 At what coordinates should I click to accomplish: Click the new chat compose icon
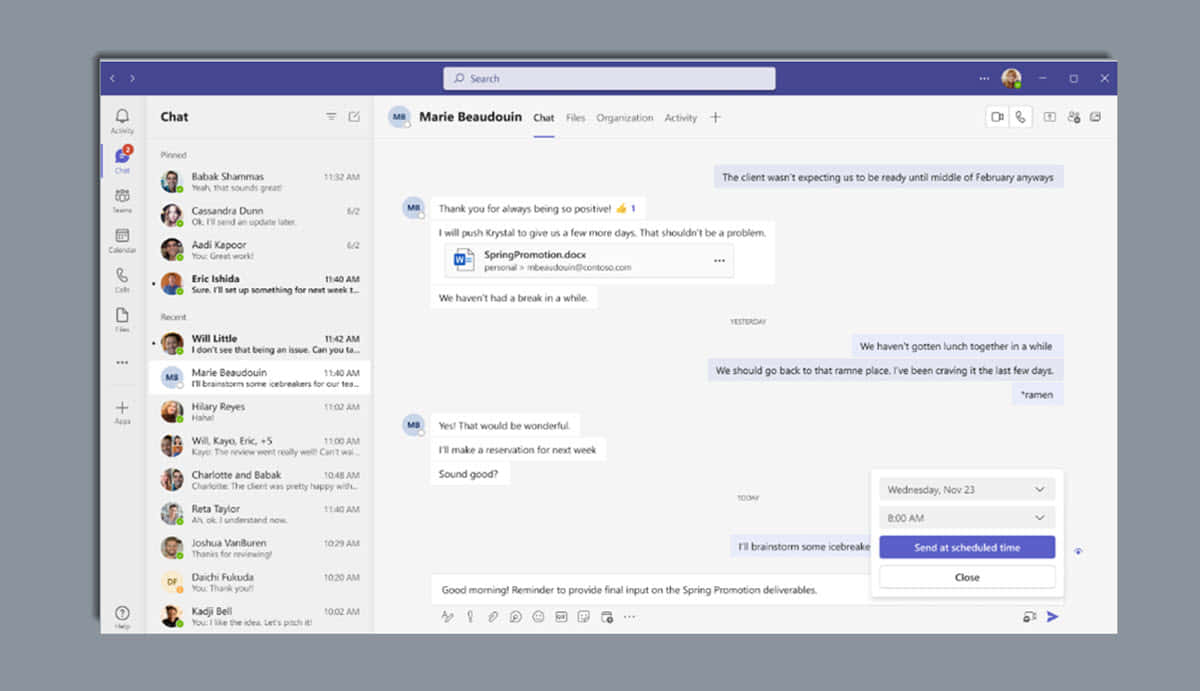click(354, 117)
